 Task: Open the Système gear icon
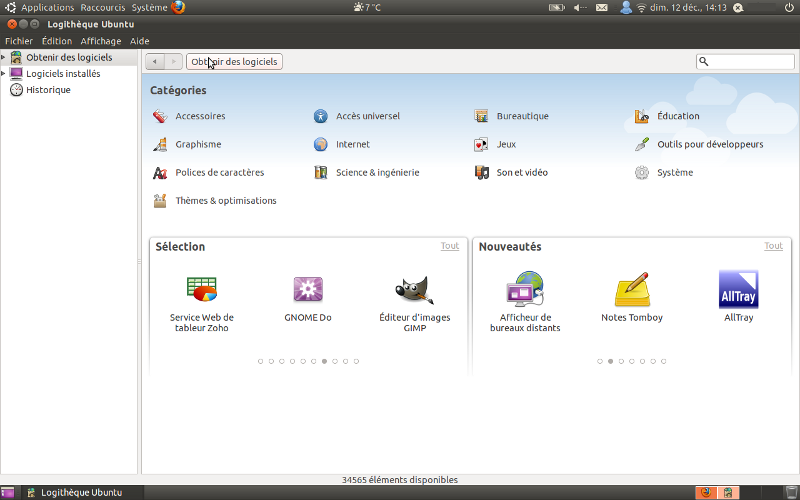pyautogui.click(x=642, y=172)
